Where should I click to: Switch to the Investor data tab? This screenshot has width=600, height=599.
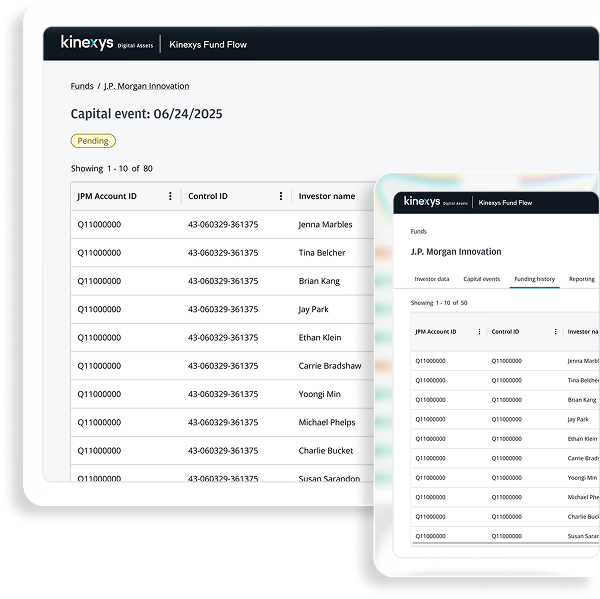tap(432, 279)
